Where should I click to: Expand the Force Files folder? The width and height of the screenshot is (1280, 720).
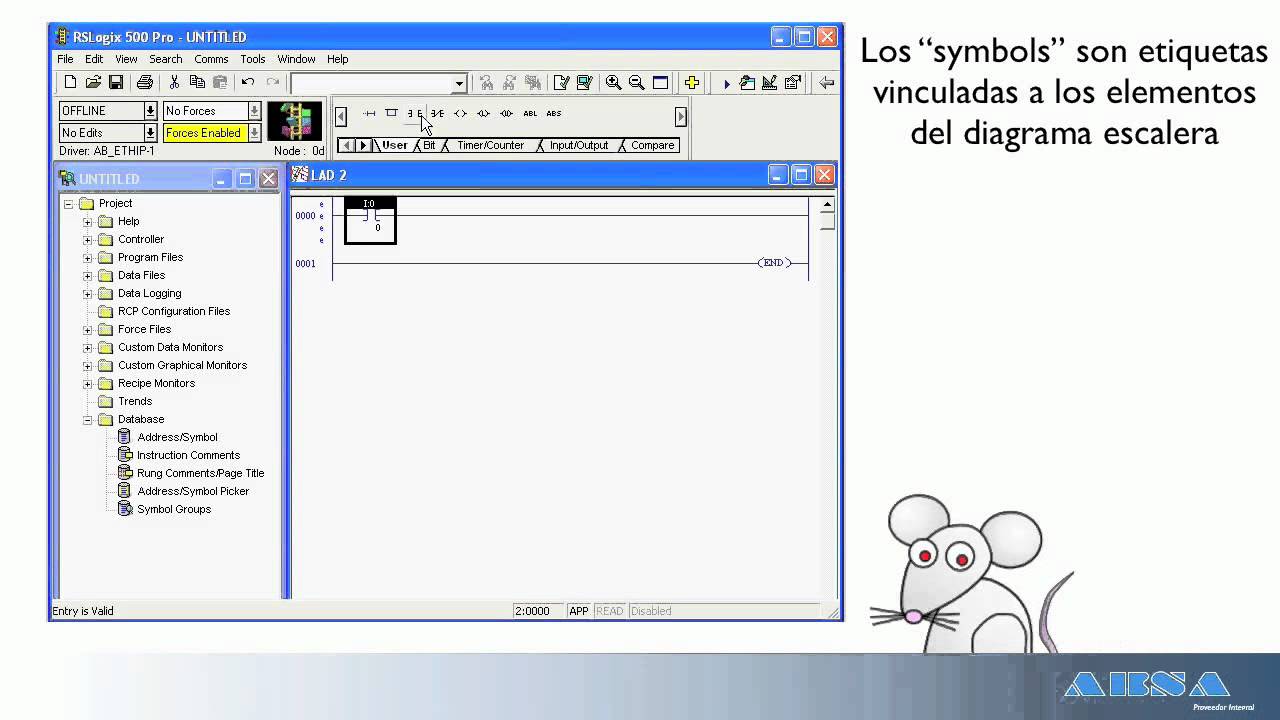pos(87,330)
